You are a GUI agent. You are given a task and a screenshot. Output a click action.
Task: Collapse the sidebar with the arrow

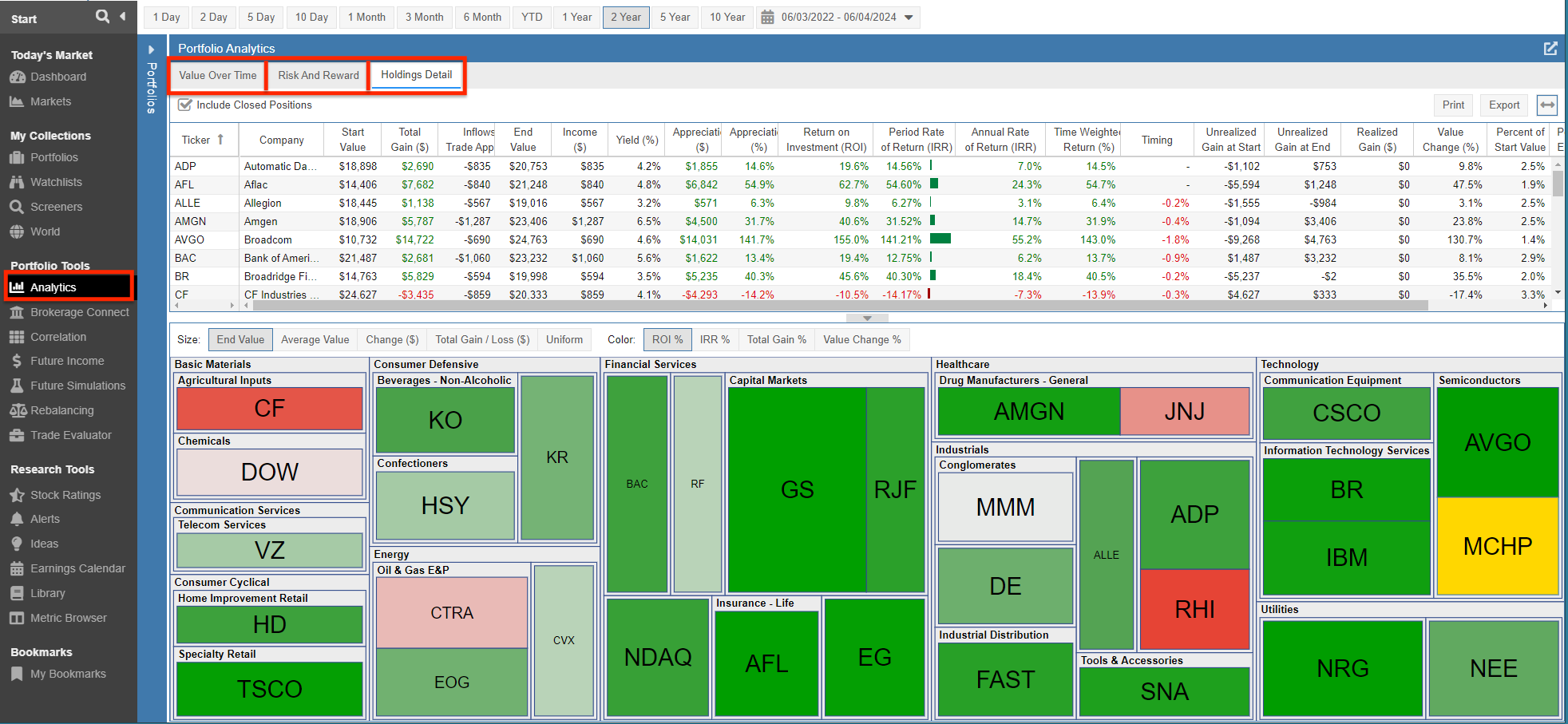point(122,16)
